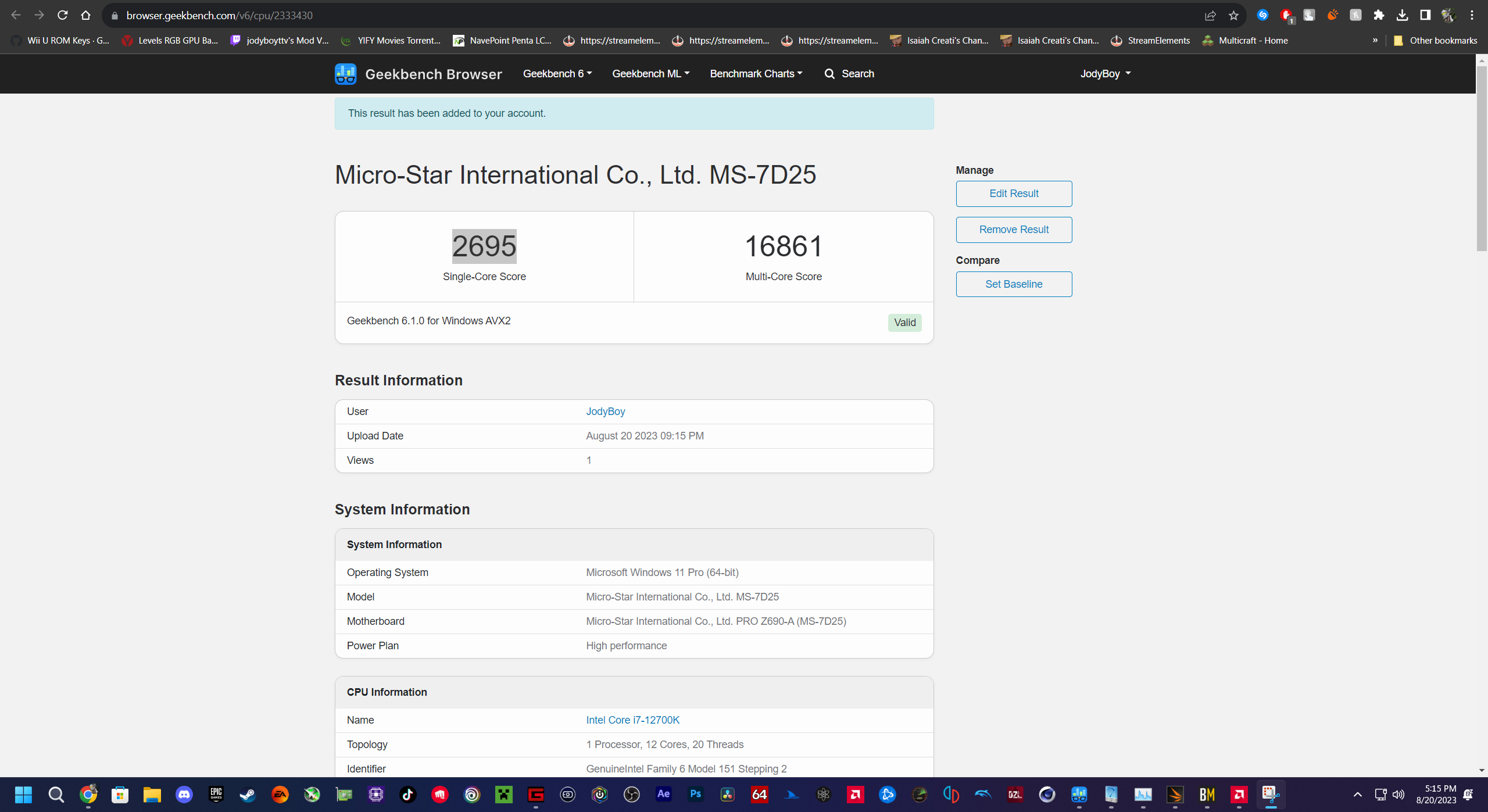1488x812 pixels.
Task: Expand Geekbench 6 dropdown menu
Action: click(557, 74)
